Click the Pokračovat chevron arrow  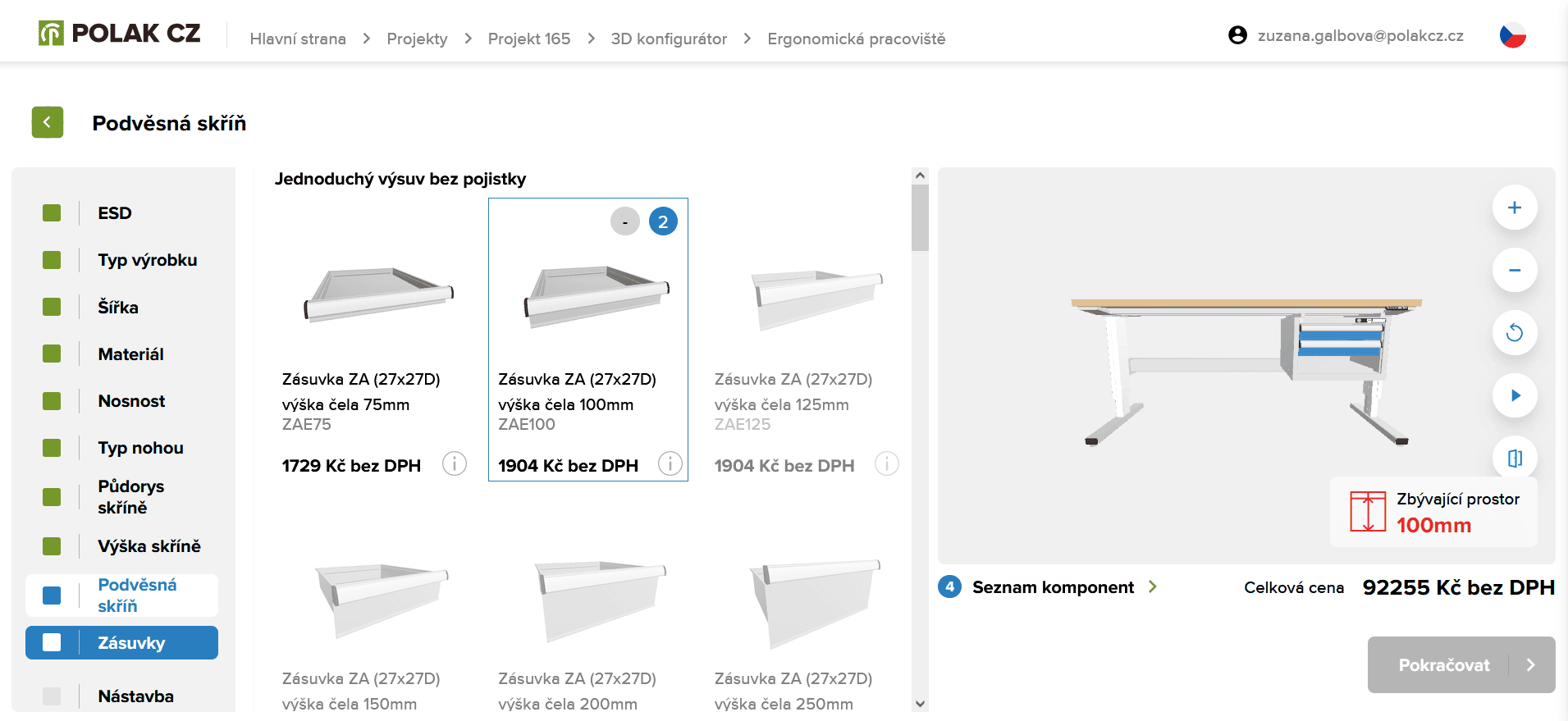click(1531, 665)
